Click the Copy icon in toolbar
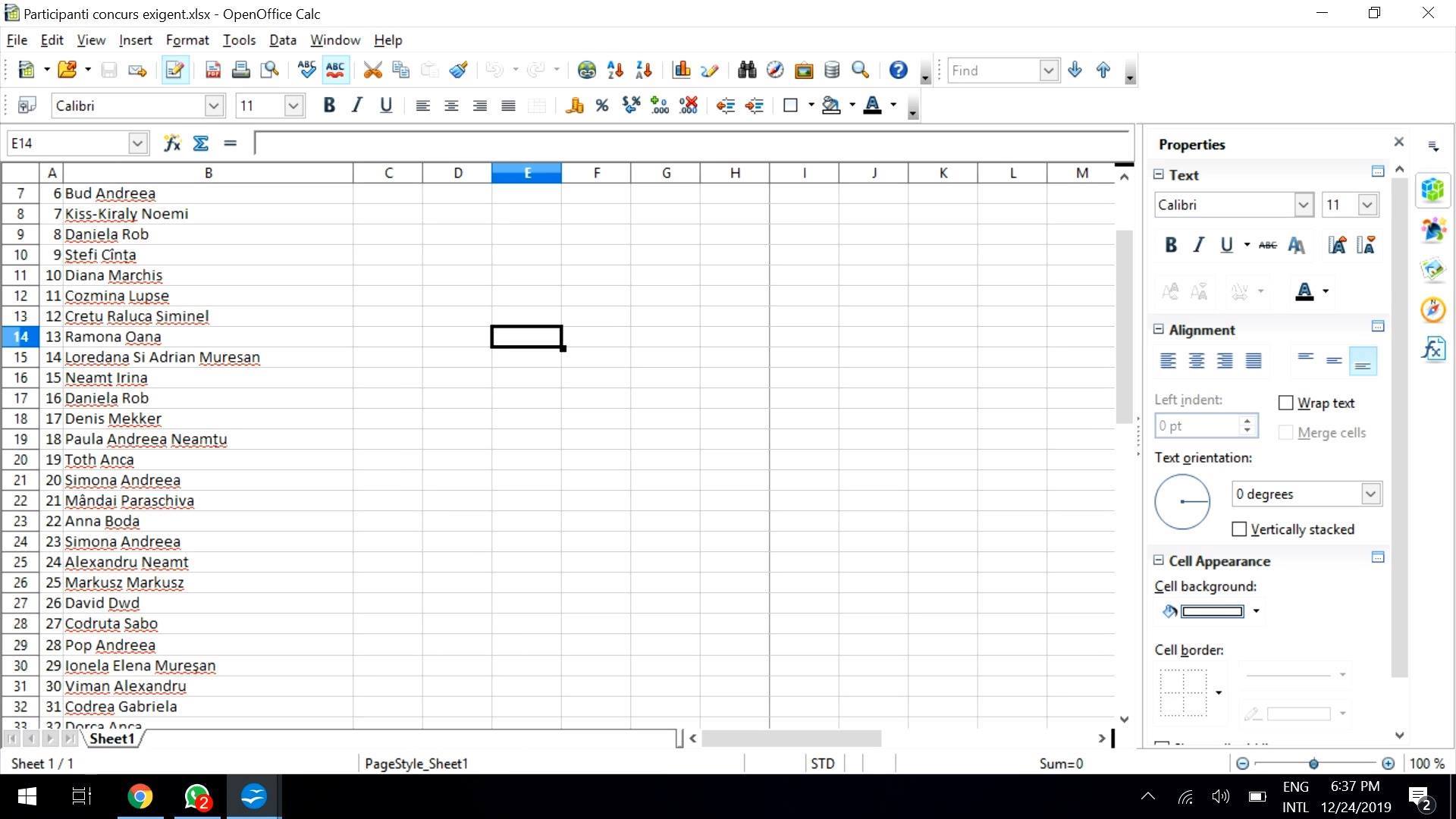 [400, 71]
